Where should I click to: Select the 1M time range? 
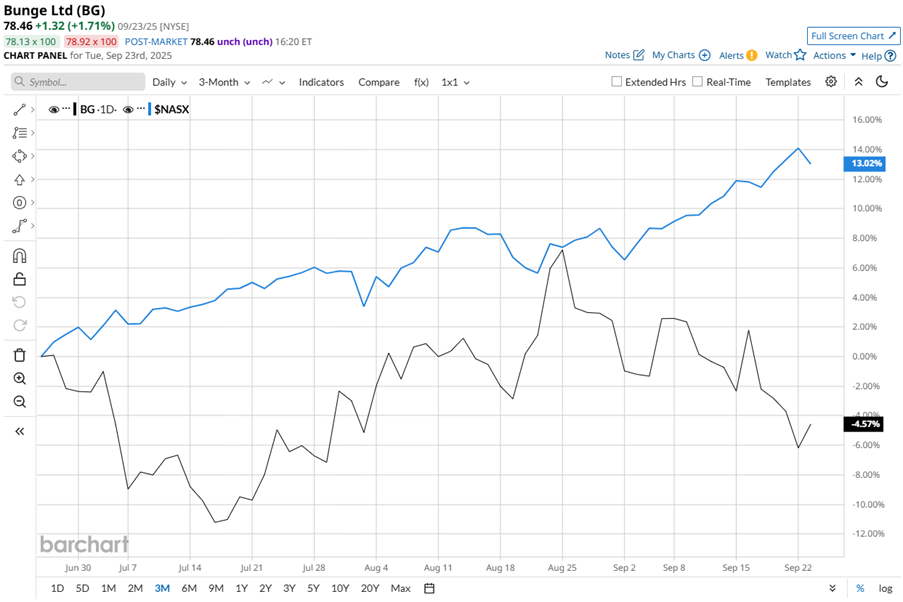click(x=108, y=588)
